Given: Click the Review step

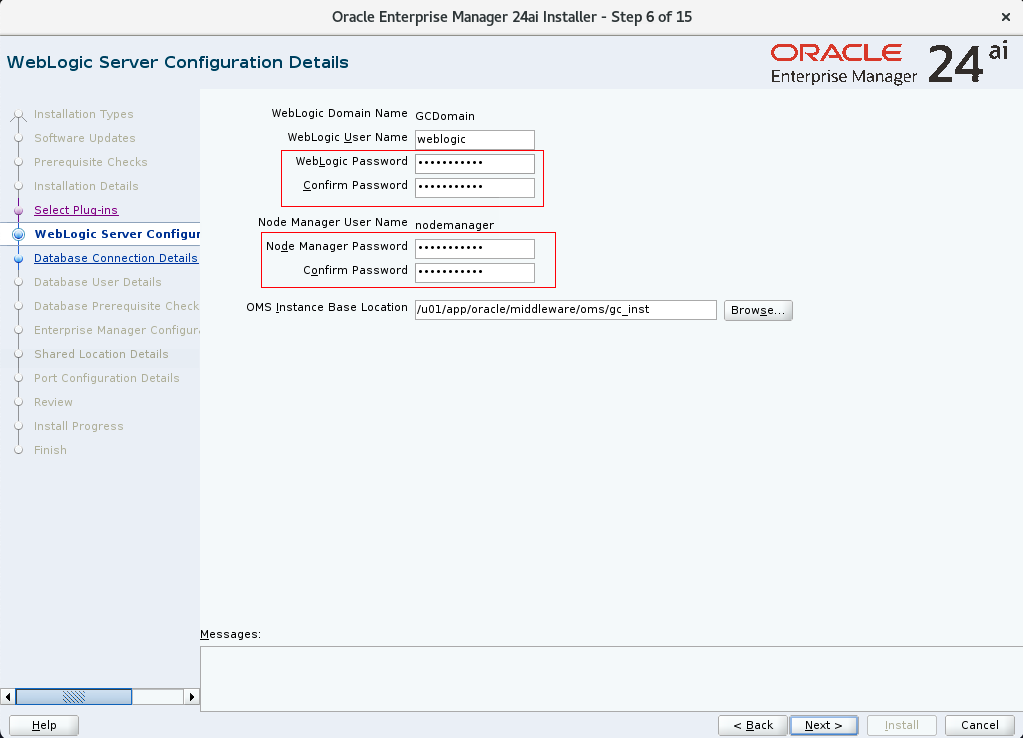Looking at the screenshot, I should click(53, 403).
